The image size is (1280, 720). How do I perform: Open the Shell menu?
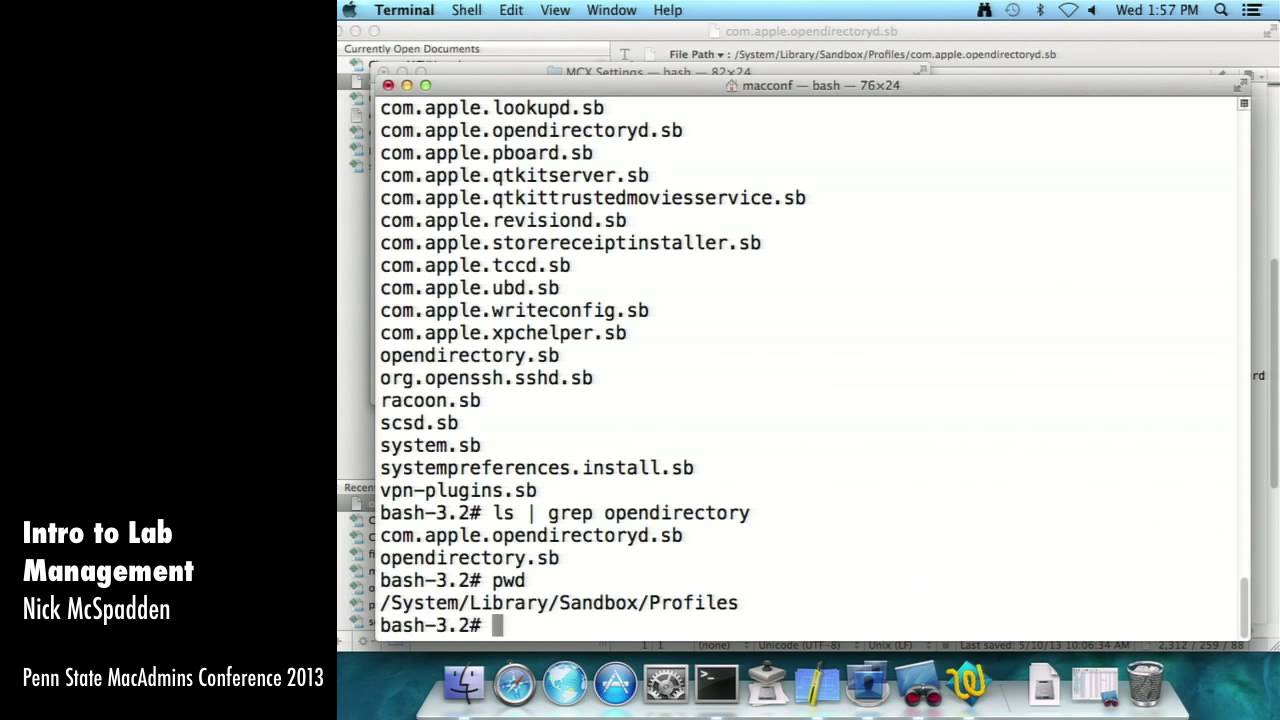pos(467,10)
